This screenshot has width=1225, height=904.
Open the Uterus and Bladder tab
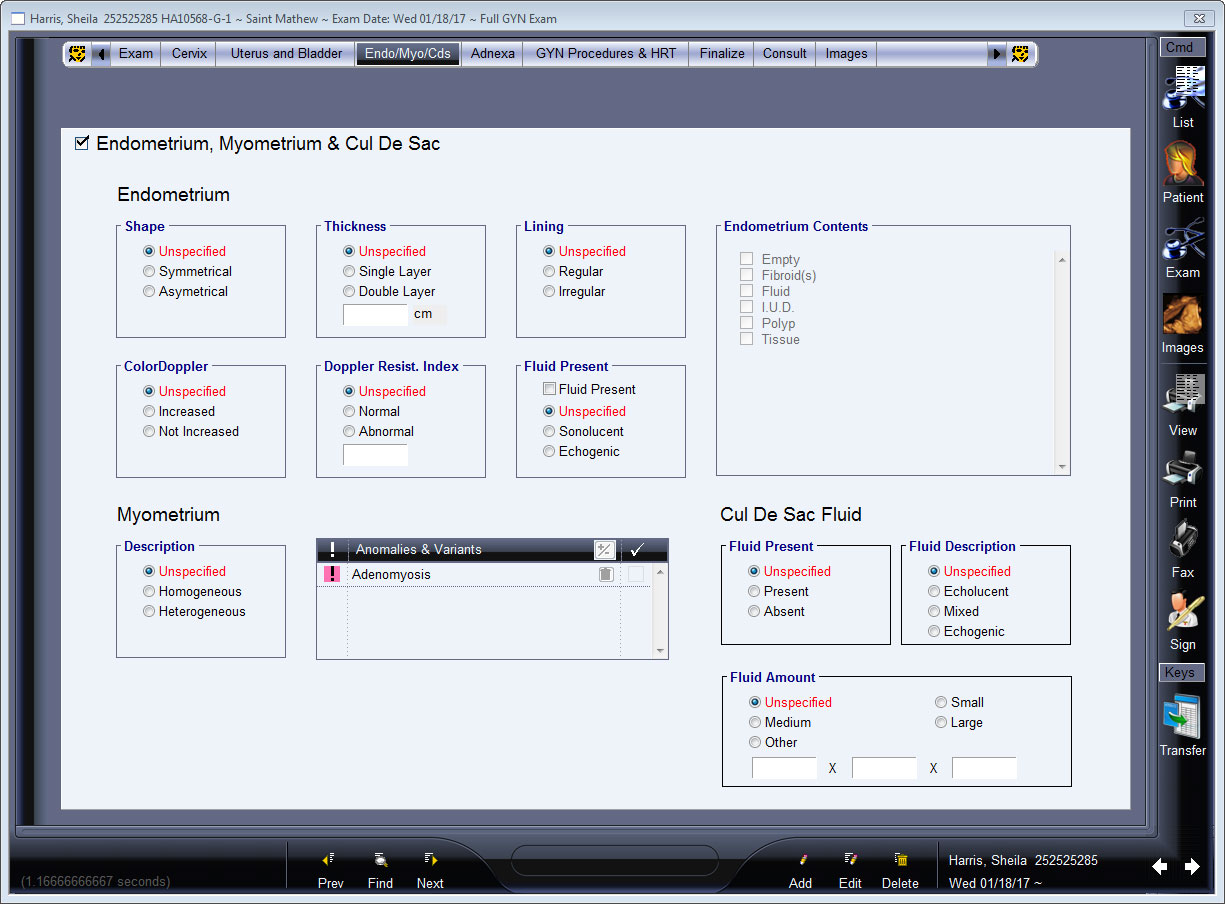tap(286, 54)
